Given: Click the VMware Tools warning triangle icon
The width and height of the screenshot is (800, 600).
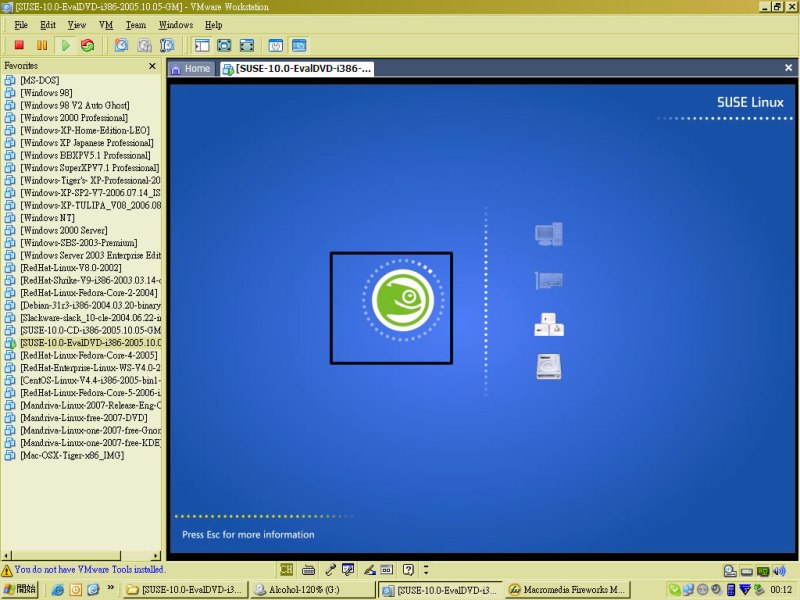Looking at the screenshot, I should click(x=7, y=570).
